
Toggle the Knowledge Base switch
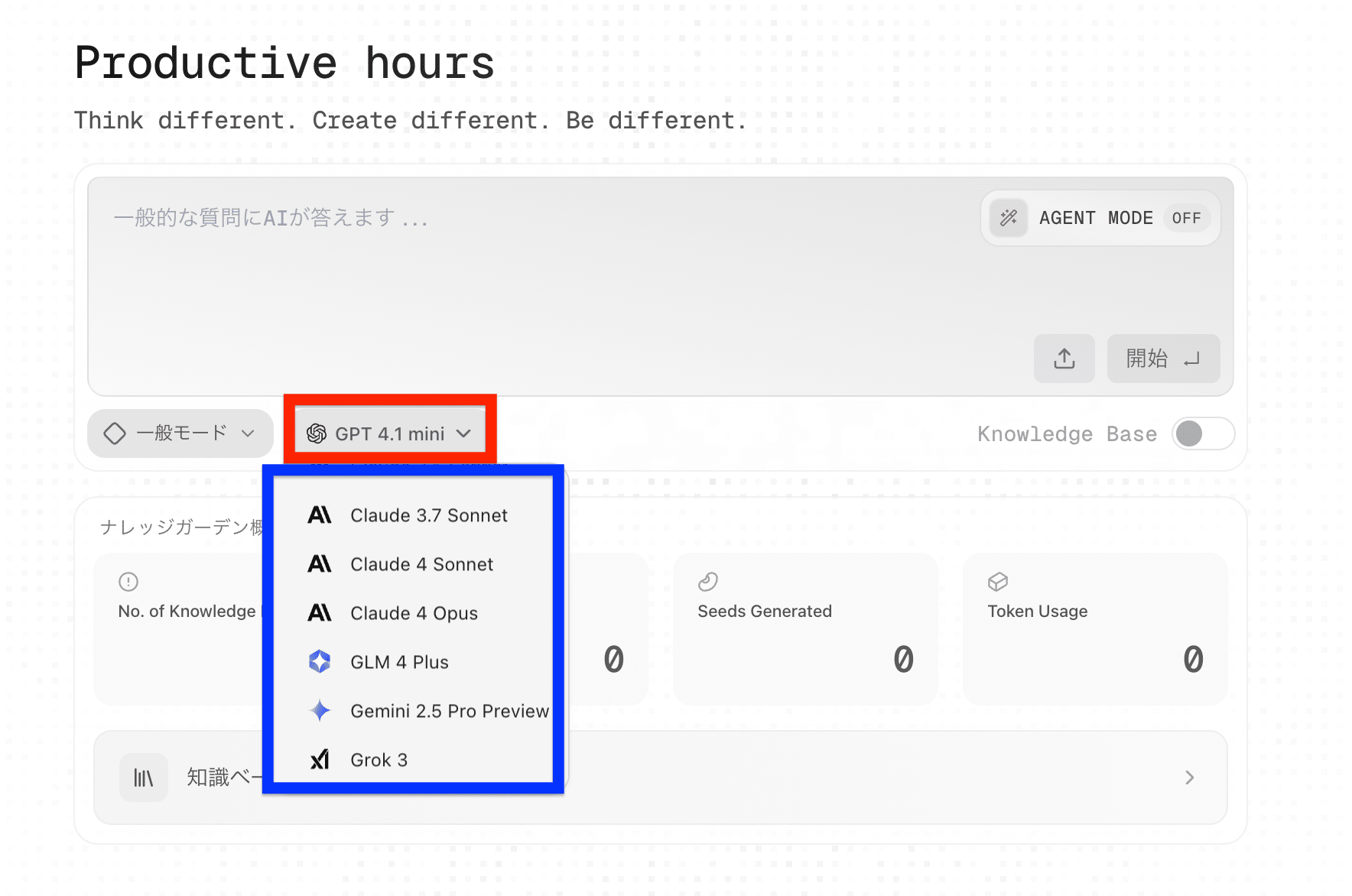click(x=1203, y=433)
